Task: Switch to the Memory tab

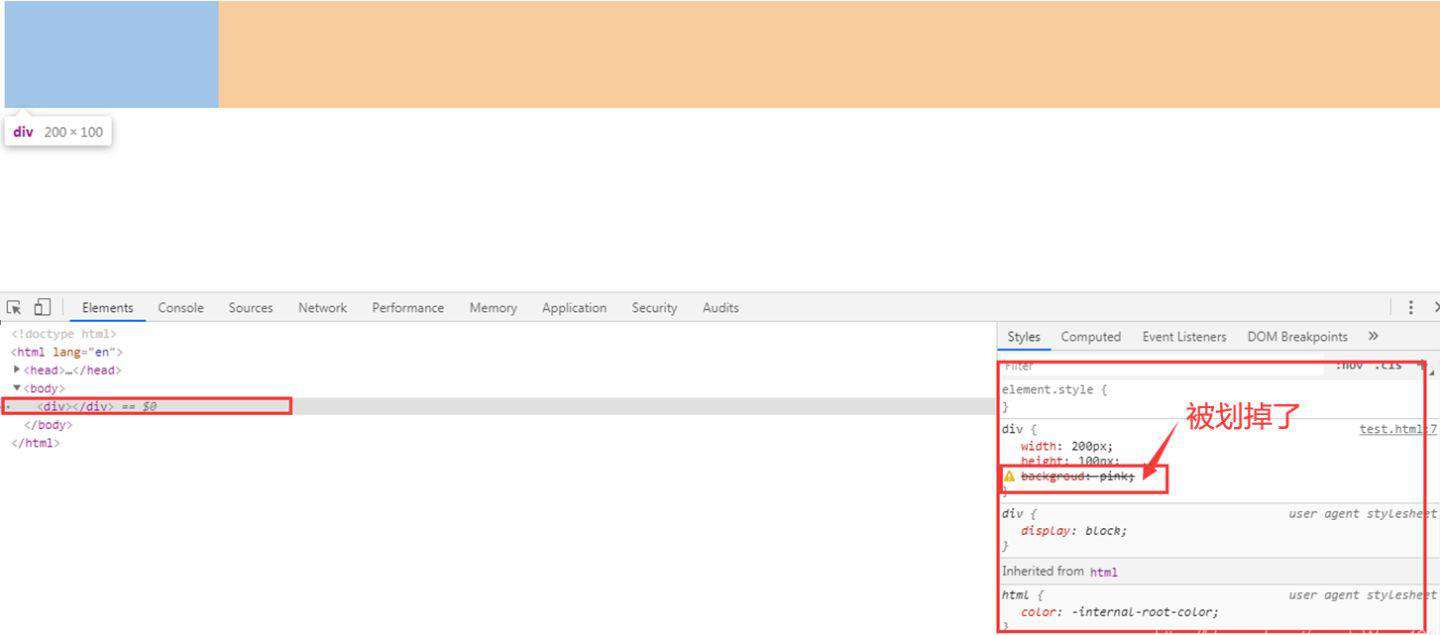Action: coord(493,308)
